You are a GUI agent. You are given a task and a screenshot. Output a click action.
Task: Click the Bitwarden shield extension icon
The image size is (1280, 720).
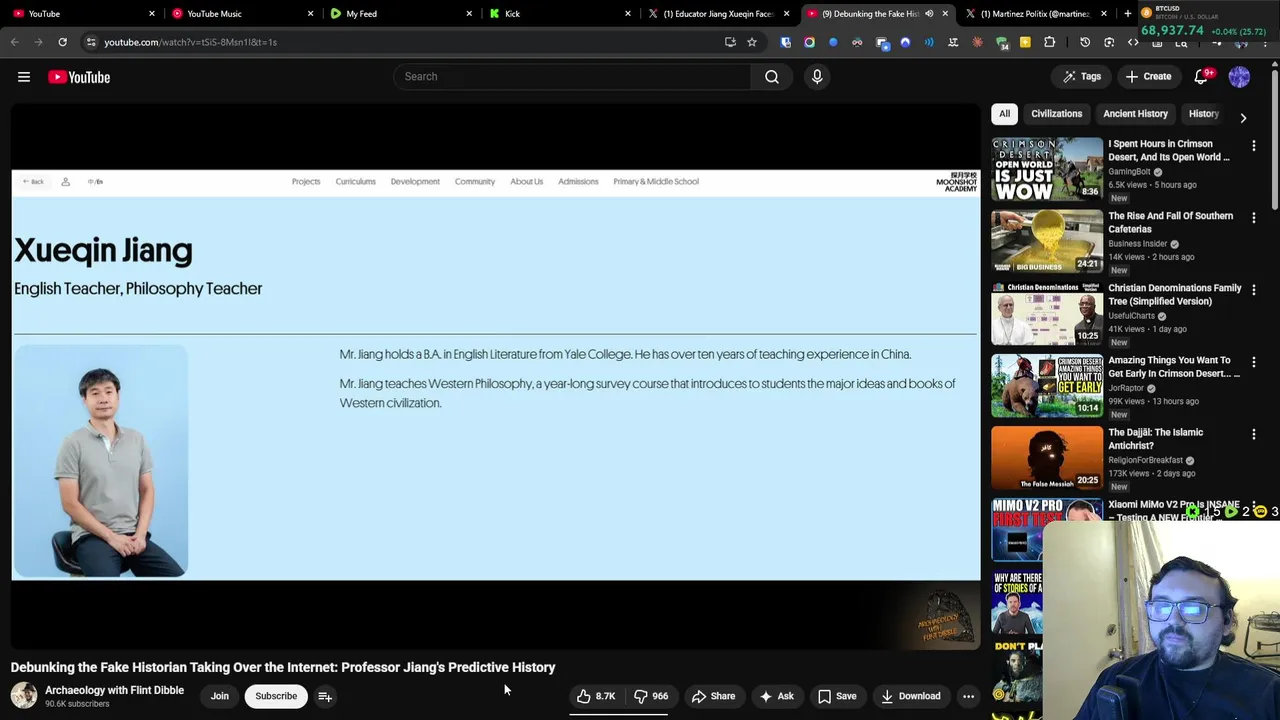785,42
